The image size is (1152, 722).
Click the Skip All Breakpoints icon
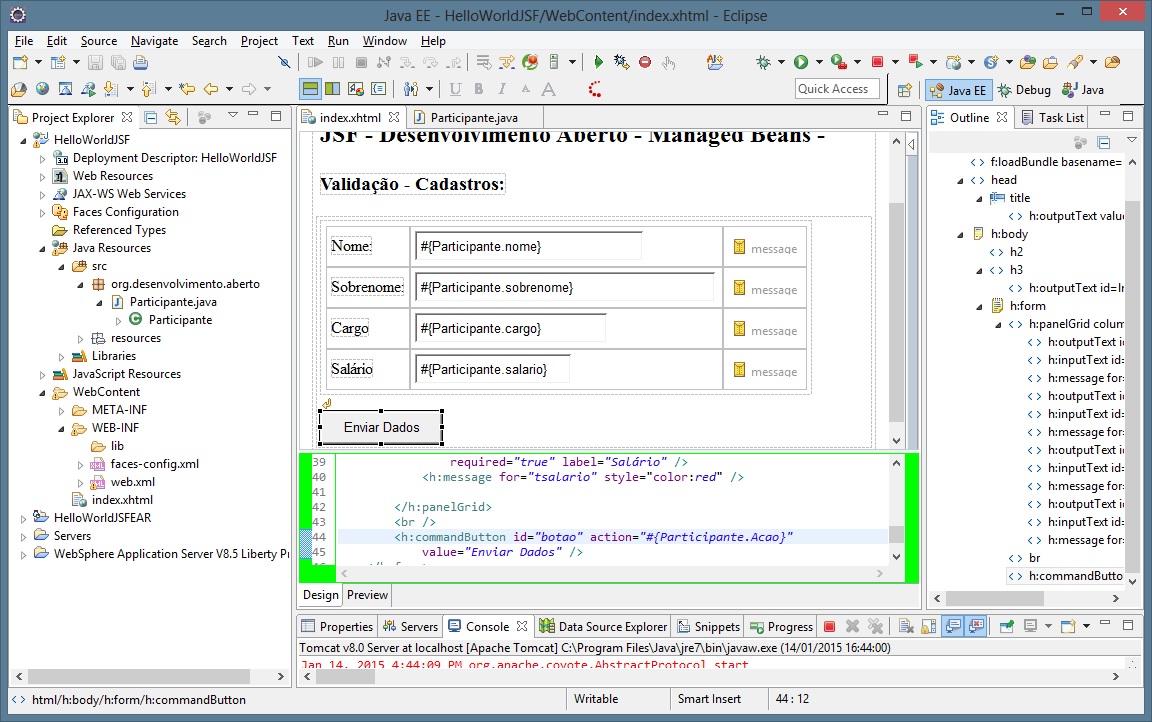(285, 62)
